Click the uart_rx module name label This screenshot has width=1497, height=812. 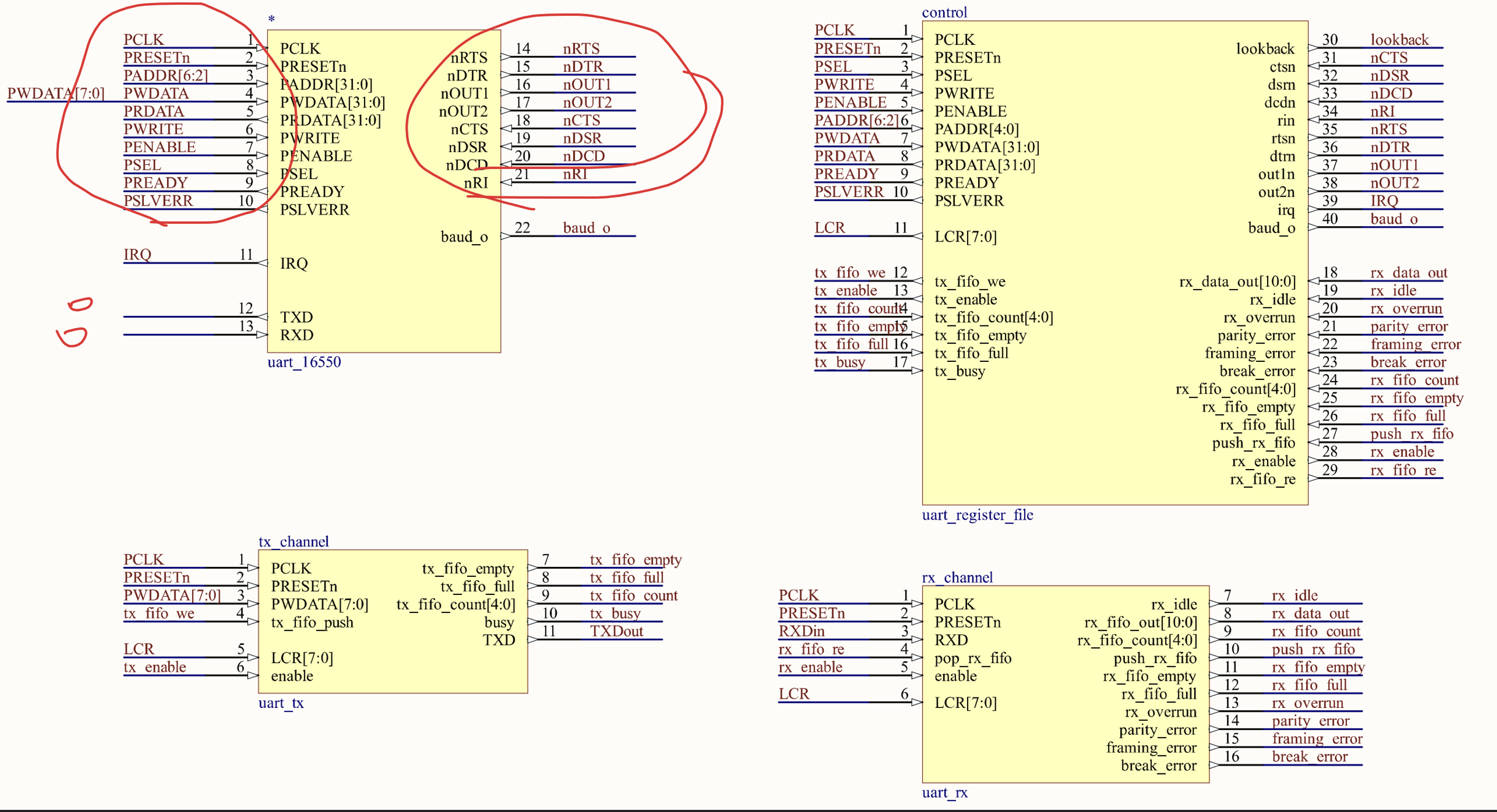click(x=944, y=793)
